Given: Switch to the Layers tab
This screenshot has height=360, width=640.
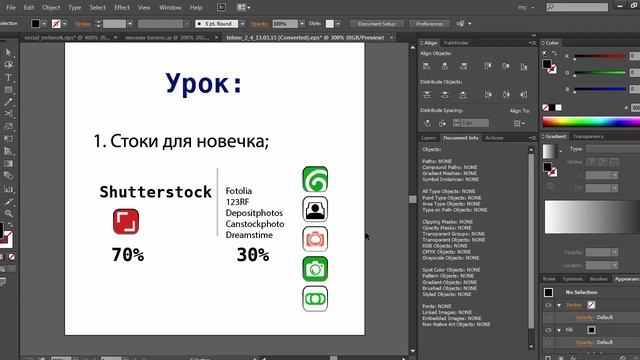Looking at the screenshot, I should (x=429, y=138).
